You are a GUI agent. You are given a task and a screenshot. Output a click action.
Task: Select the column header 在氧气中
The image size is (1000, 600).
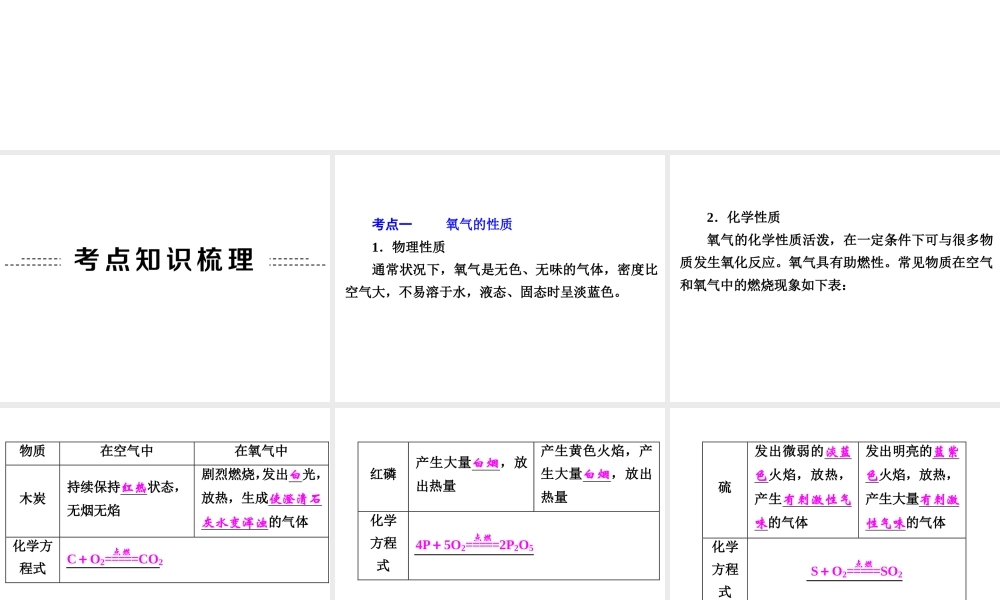click(261, 451)
